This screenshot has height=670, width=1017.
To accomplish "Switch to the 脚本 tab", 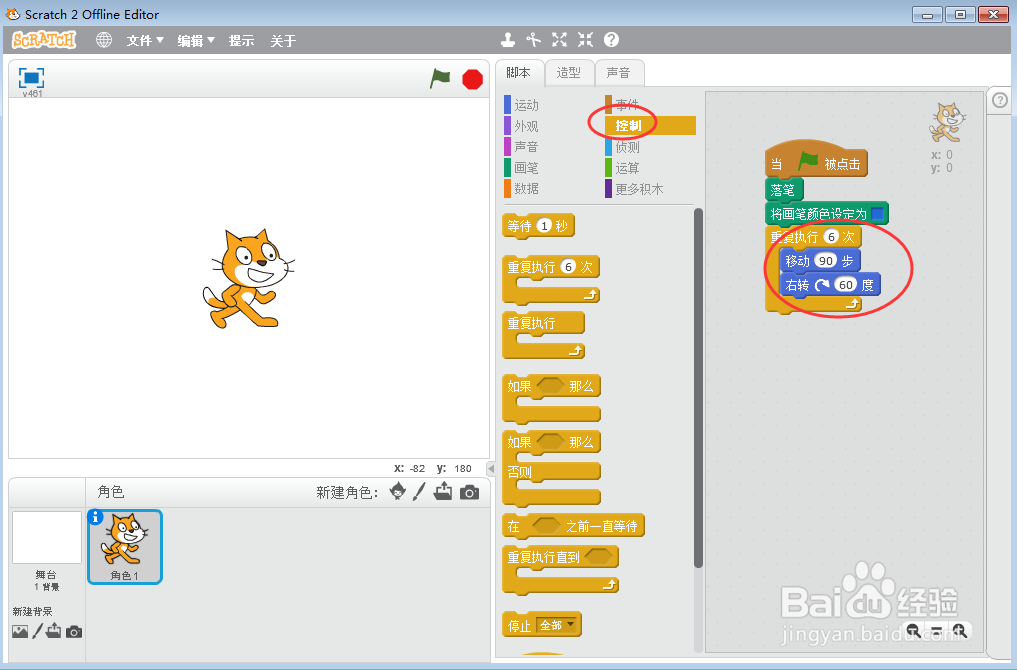I will 519,73.
